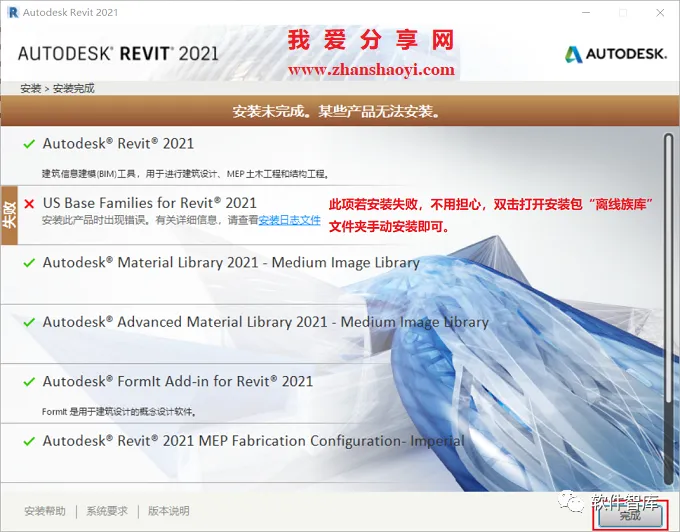
Task: Click the 安装 > 安装完成 breadcrumb text
Action: point(57,88)
